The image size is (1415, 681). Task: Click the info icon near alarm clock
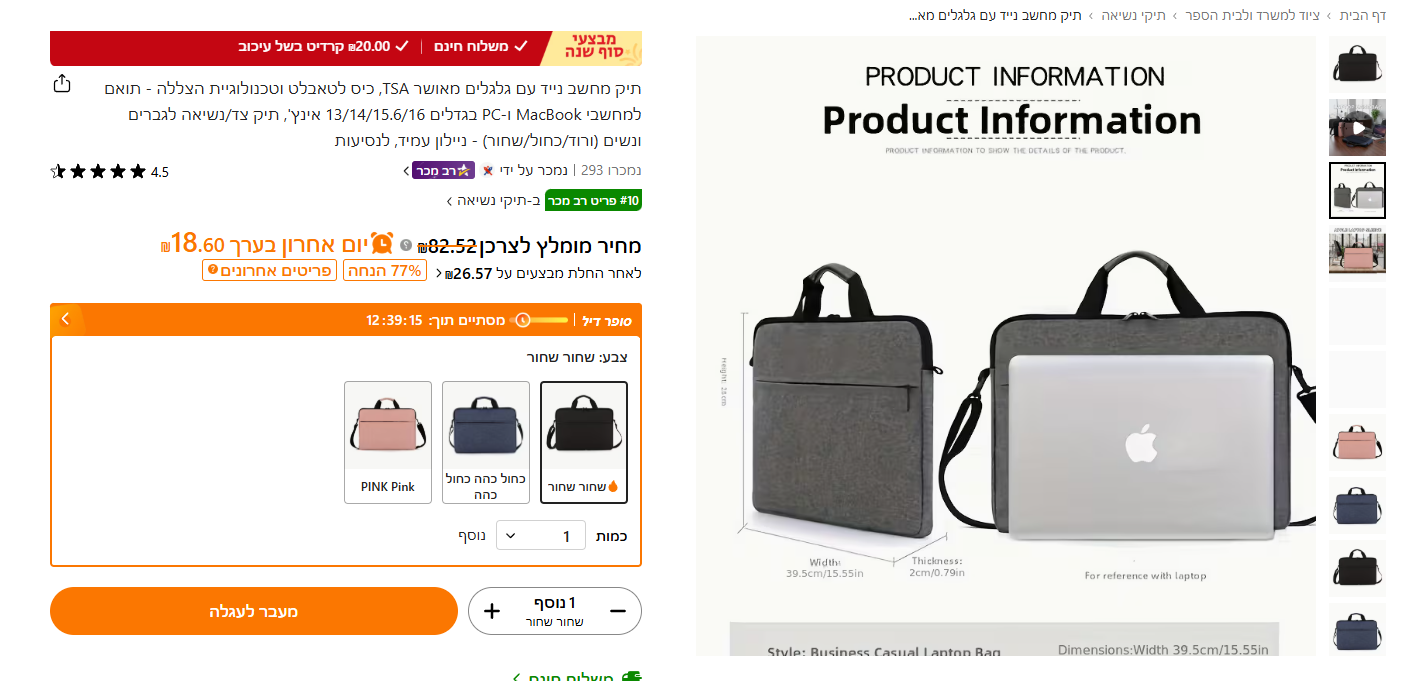tap(406, 245)
